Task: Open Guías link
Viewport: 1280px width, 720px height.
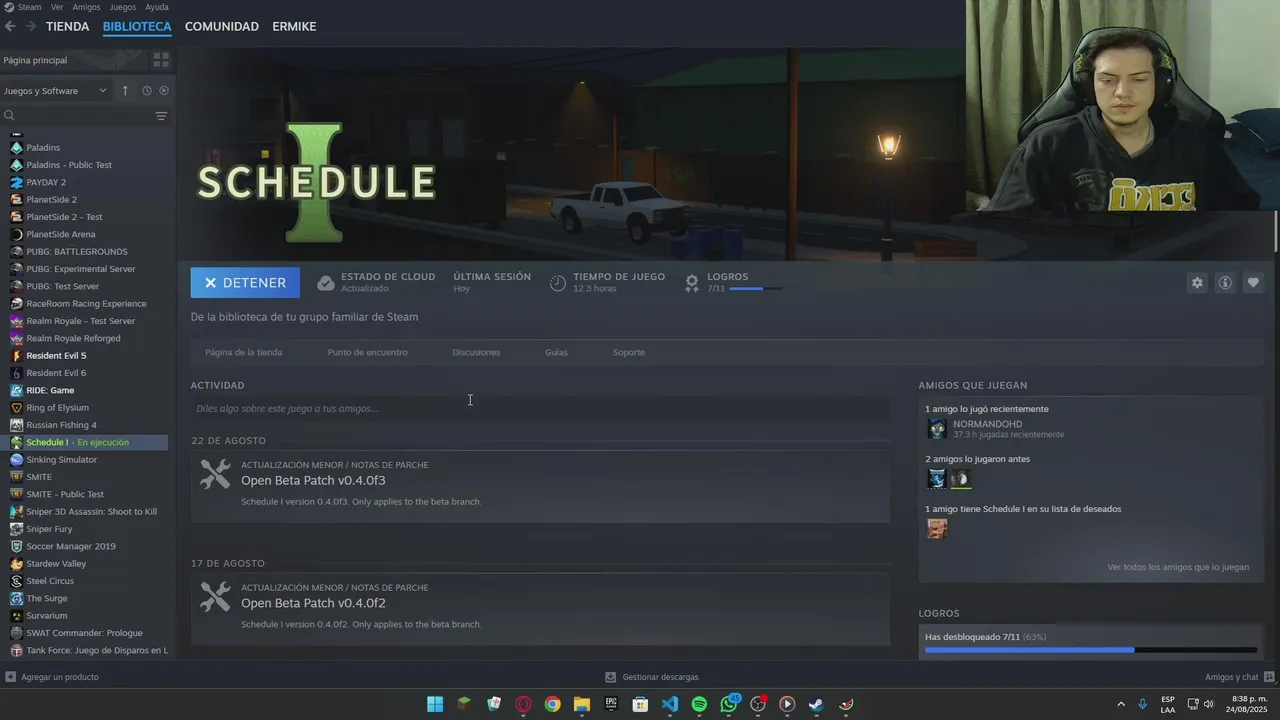Action: click(x=556, y=352)
